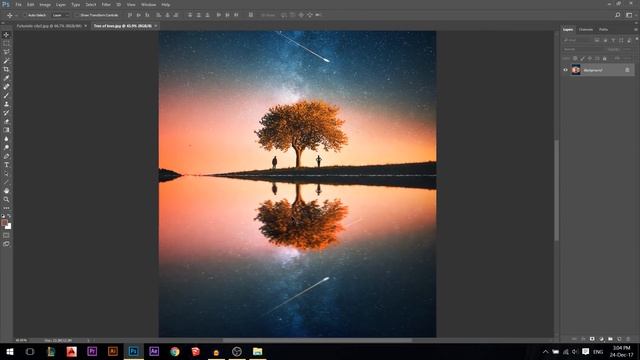Select the Clone Stamp tool
The width and height of the screenshot is (640, 360).
(6, 104)
